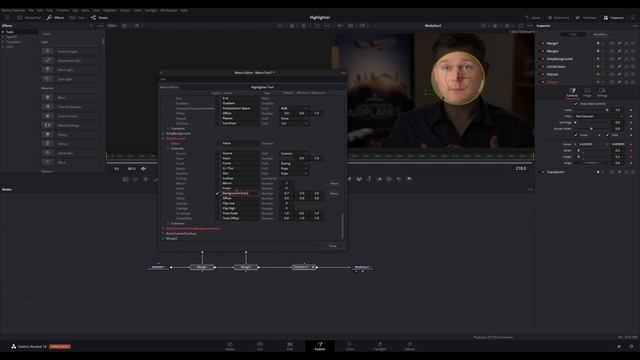
Task: Toggle the Nodes toolbar button
Action: click(x=99, y=18)
